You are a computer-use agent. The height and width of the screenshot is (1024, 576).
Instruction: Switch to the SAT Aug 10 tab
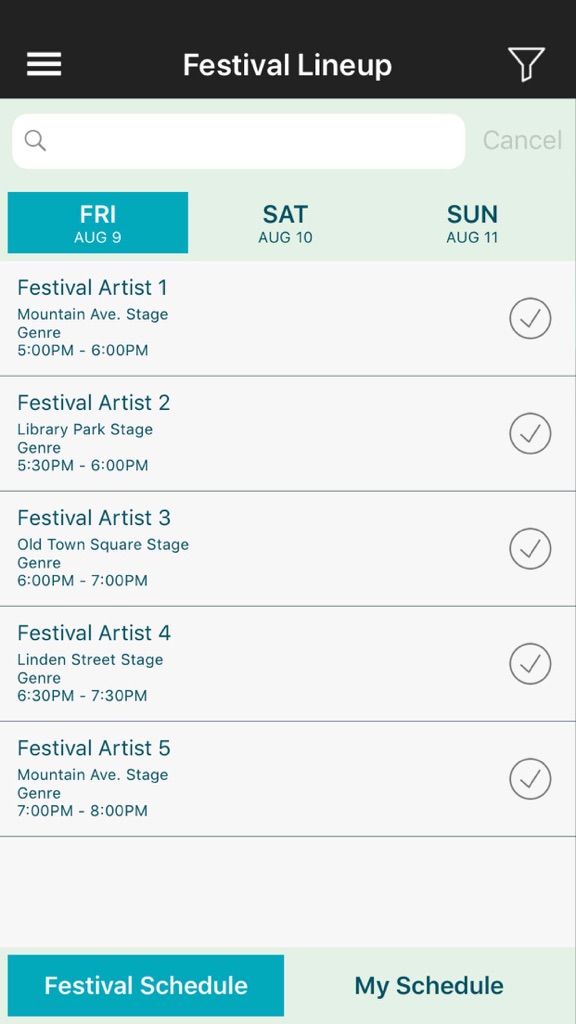click(285, 223)
